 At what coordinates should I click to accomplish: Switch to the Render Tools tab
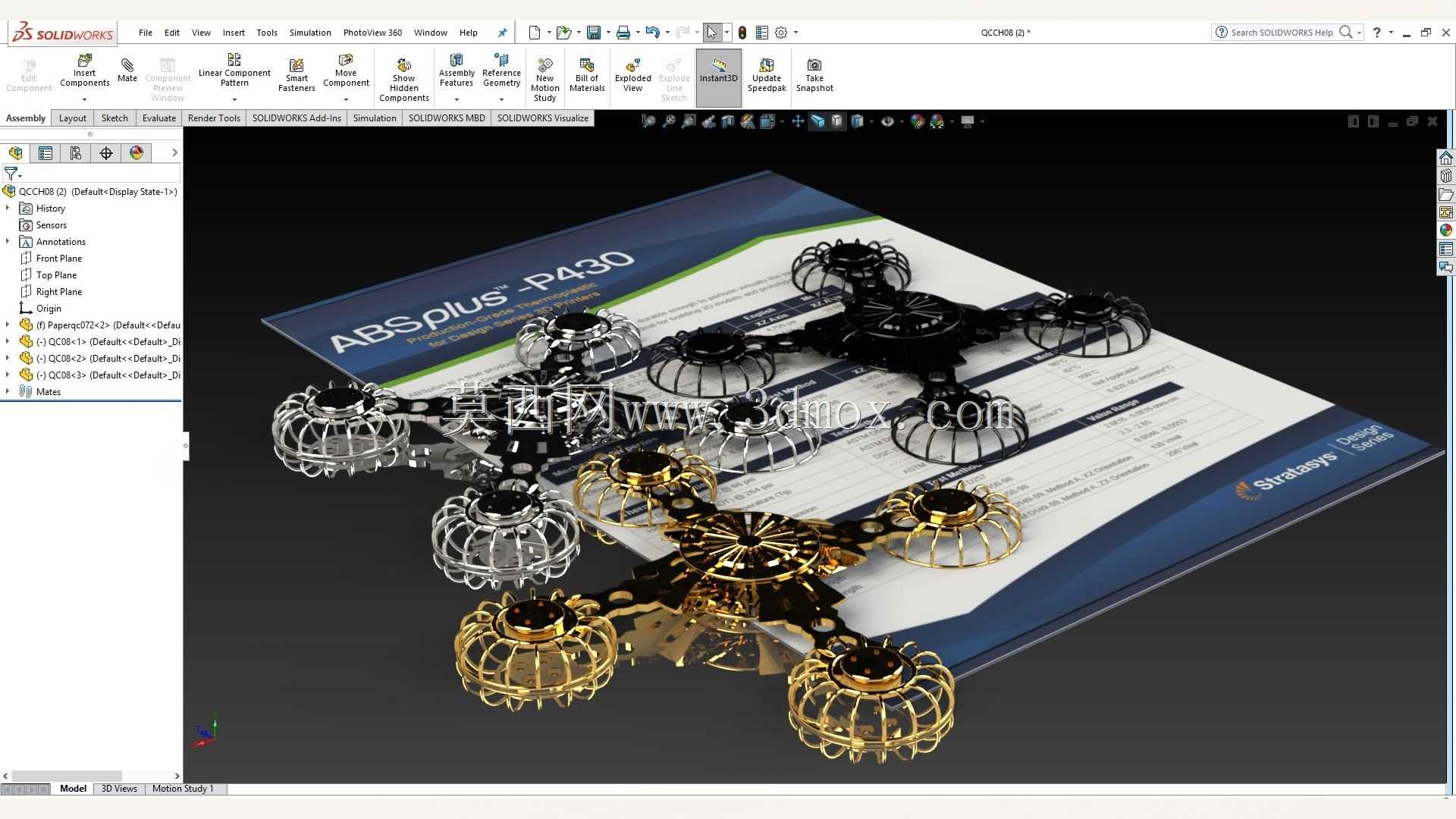tap(214, 118)
